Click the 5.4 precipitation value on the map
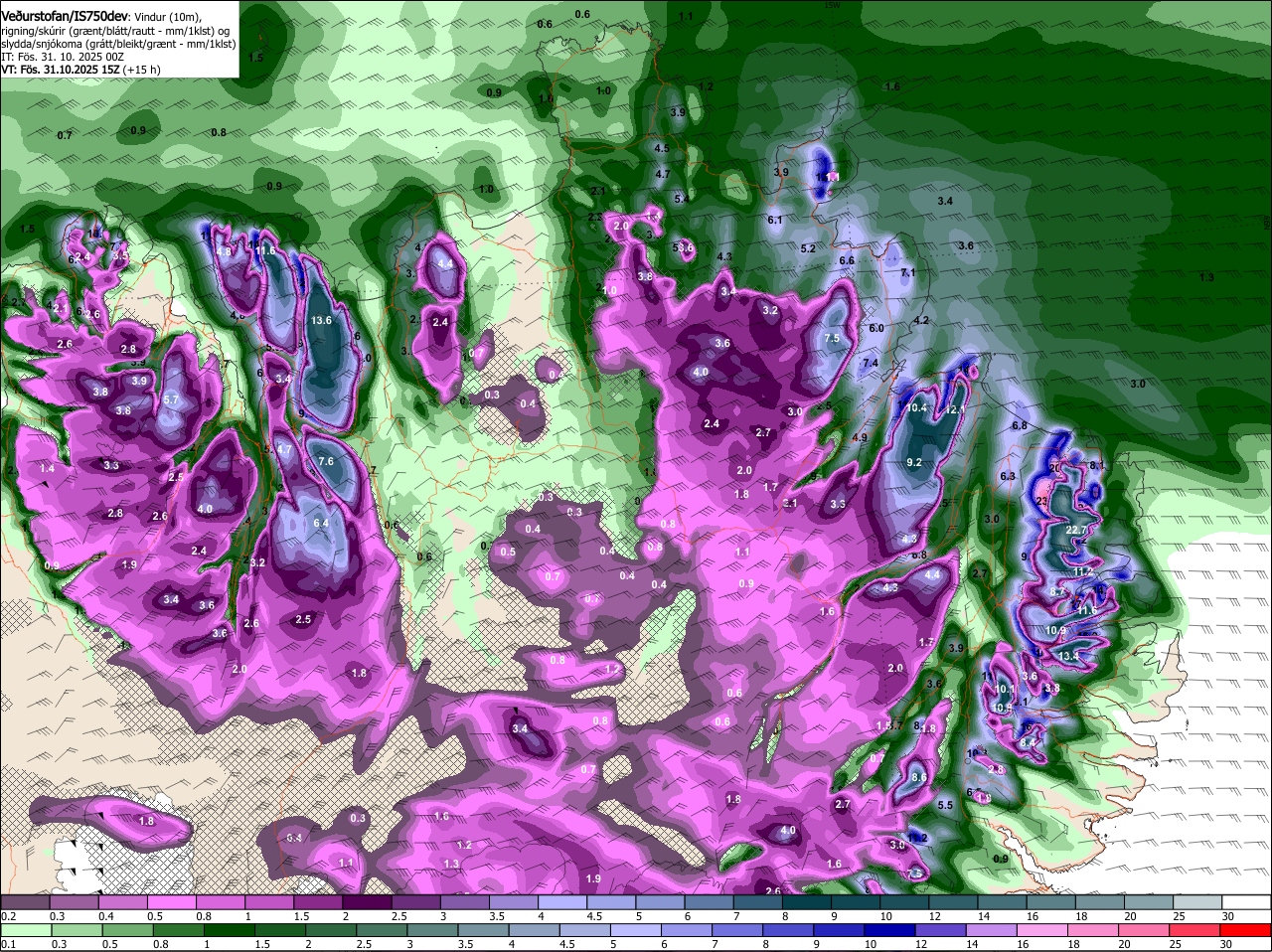The height and width of the screenshot is (952, 1272). (682, 199)
